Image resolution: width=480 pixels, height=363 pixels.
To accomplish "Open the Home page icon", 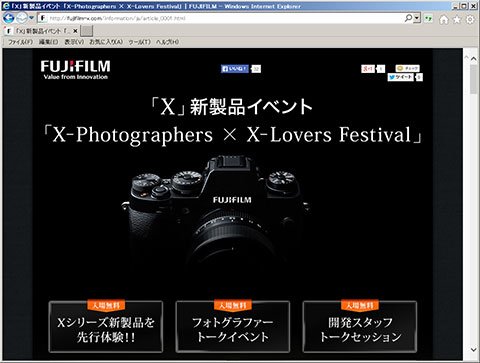I will pos(444,19).
